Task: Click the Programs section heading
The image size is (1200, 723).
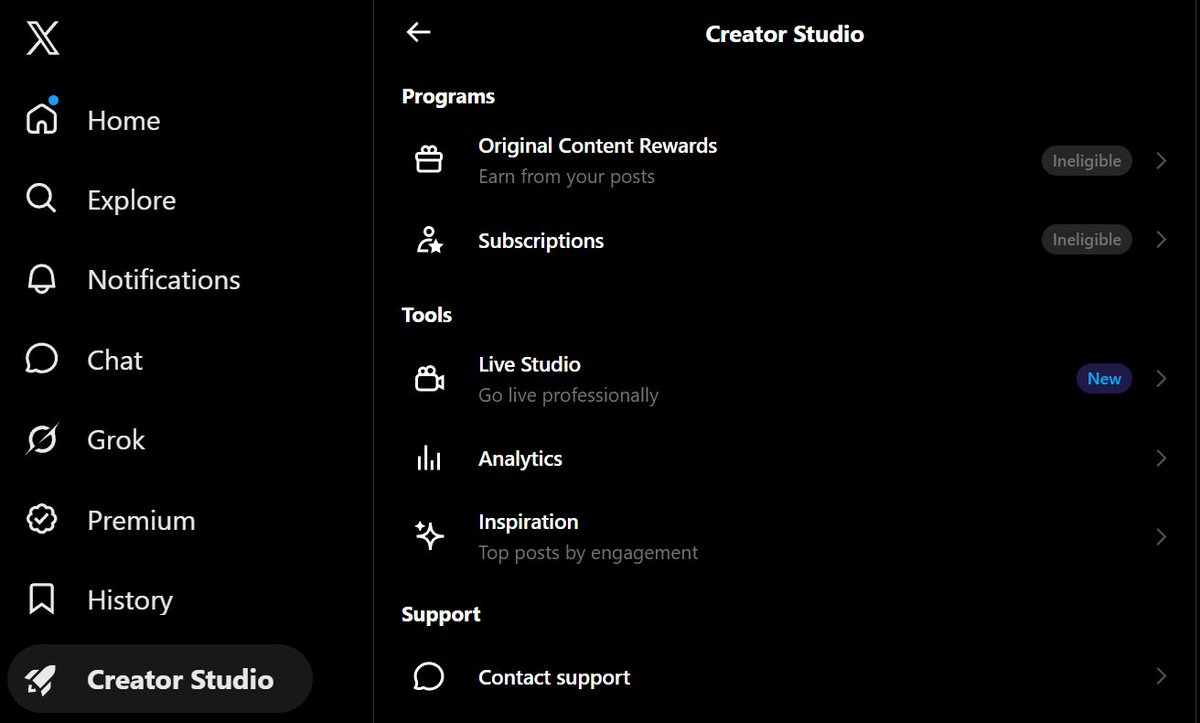Action: [x=448, y=96]
